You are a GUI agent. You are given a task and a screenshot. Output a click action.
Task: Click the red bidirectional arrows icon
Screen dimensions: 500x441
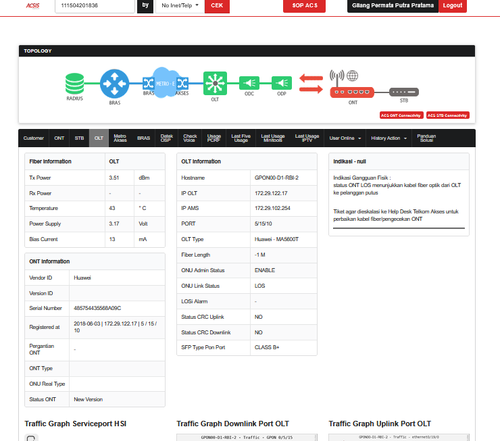tap(311, 84)
